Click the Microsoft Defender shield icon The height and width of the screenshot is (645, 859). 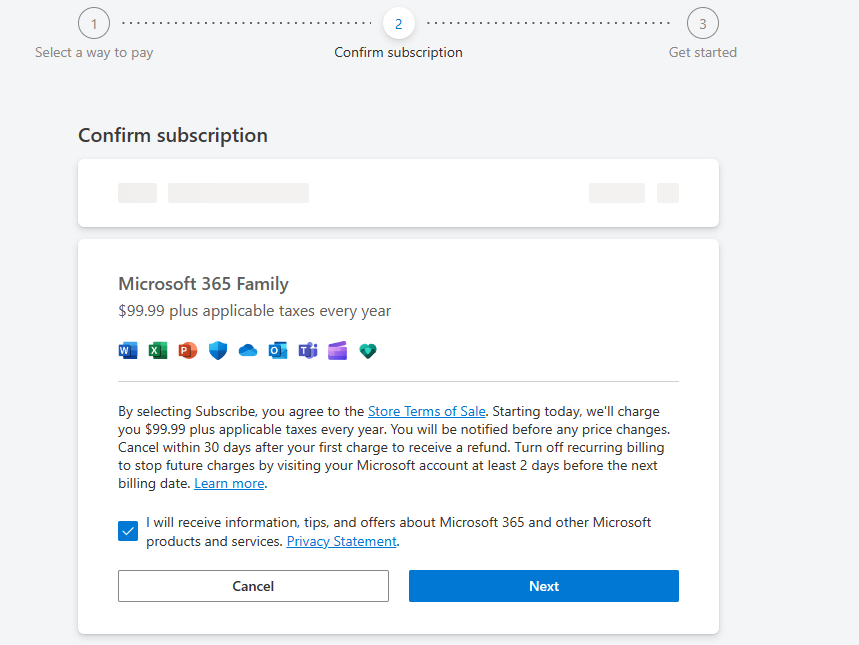coord(218,350)
